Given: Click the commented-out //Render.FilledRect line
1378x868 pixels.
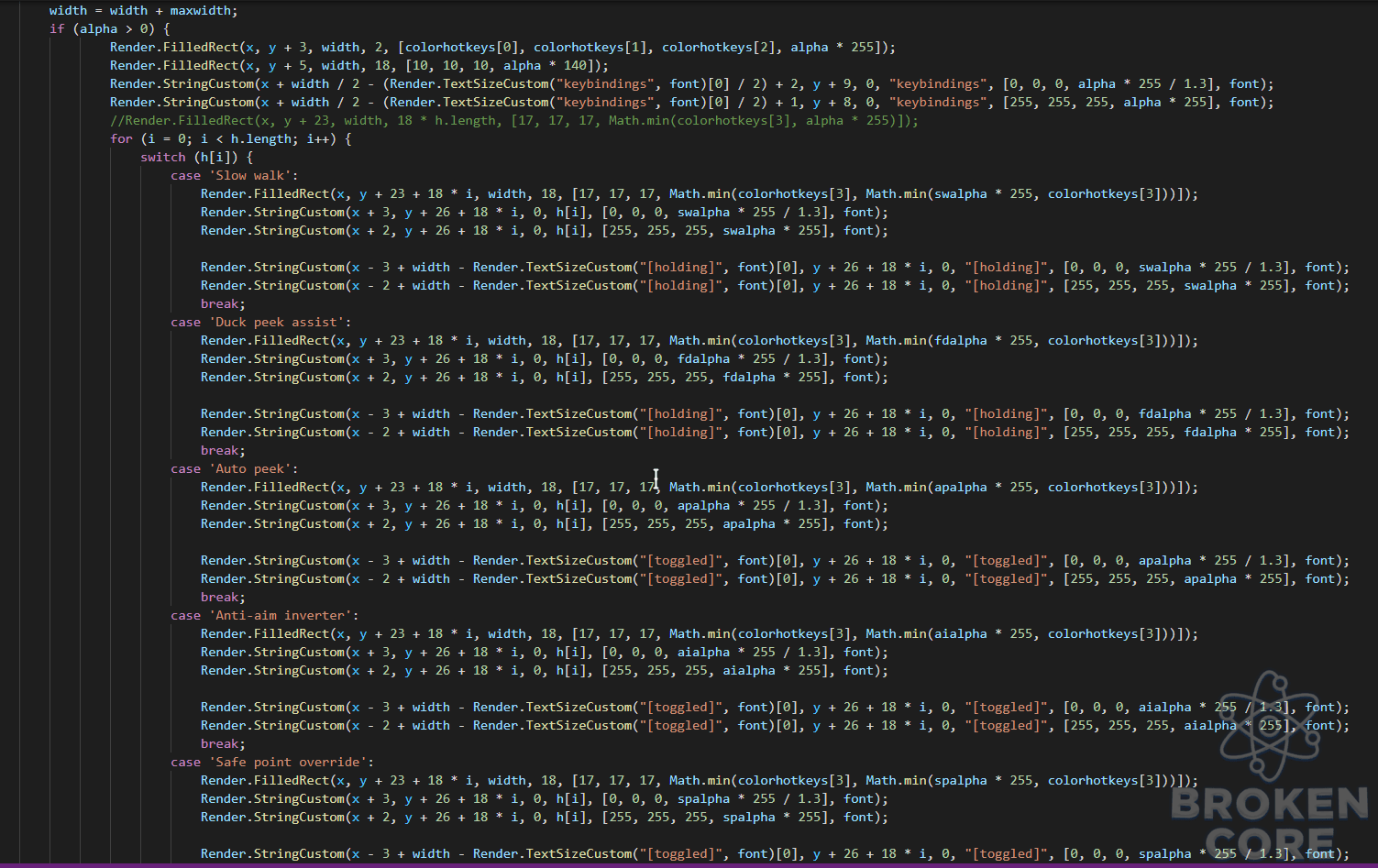Looking at the screenshot, I should pos(513,120).
